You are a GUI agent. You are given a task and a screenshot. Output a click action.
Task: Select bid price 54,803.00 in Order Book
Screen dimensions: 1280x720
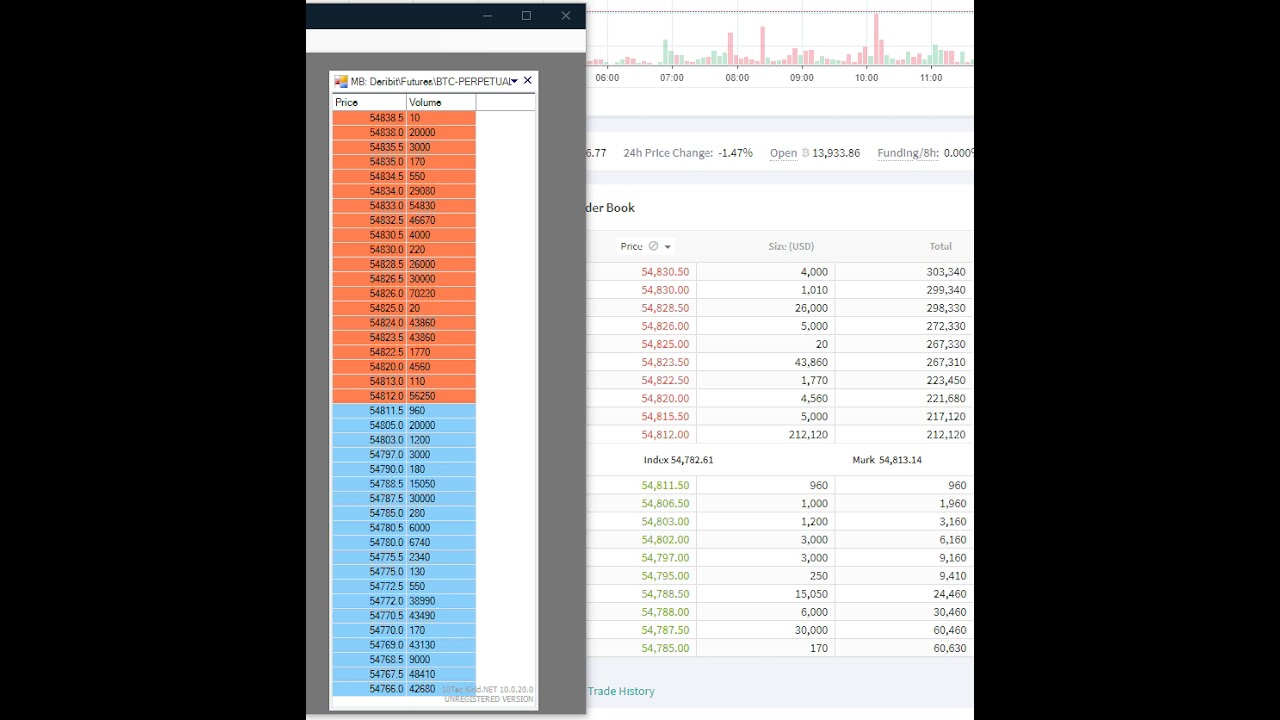[x=665, y=521]
